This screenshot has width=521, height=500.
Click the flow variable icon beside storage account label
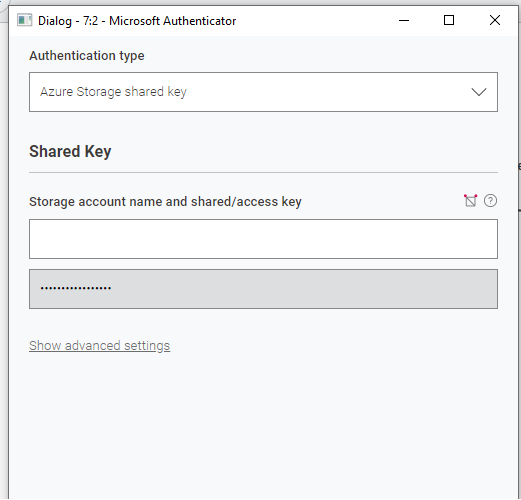(470, 201)
